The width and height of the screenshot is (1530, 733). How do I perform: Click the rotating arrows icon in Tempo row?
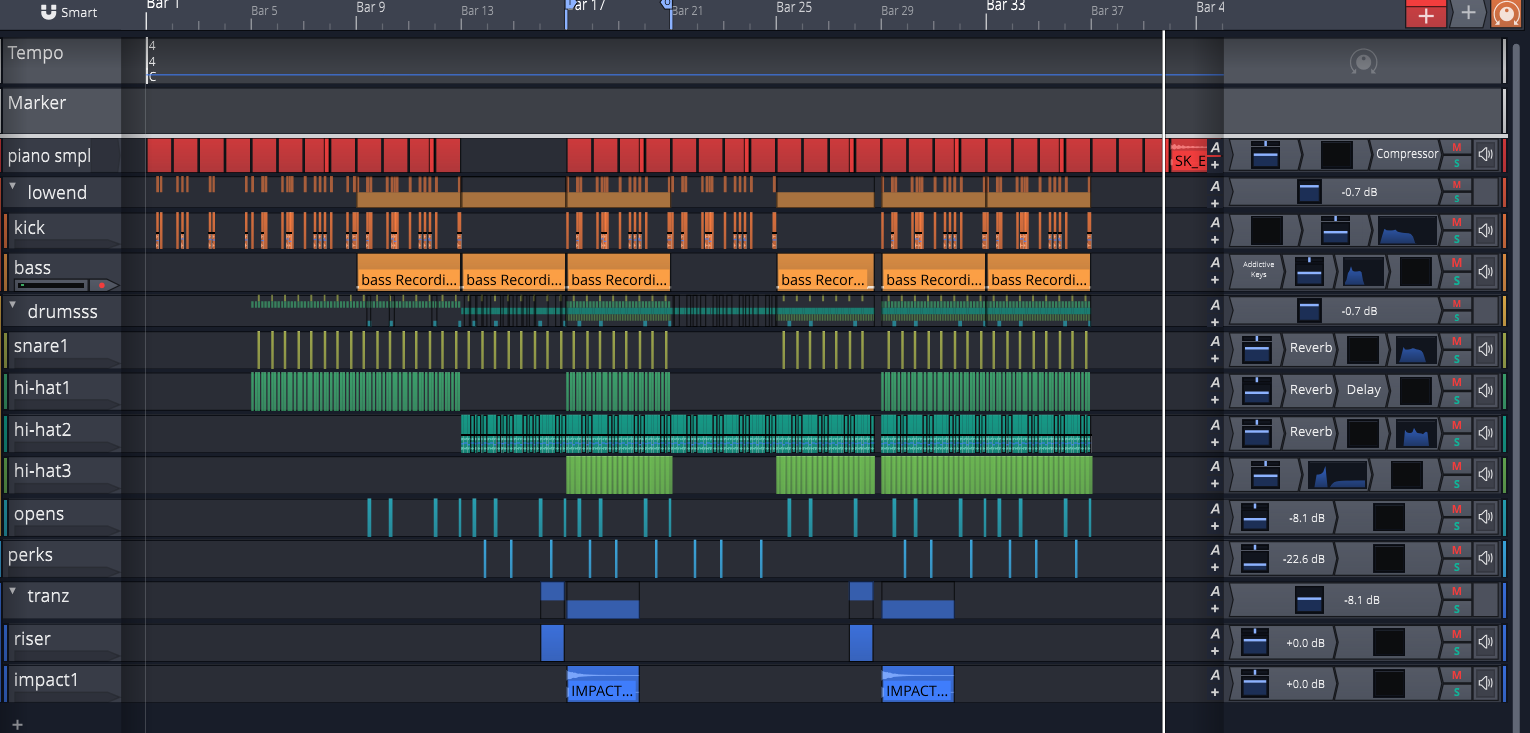[1362, 63]
